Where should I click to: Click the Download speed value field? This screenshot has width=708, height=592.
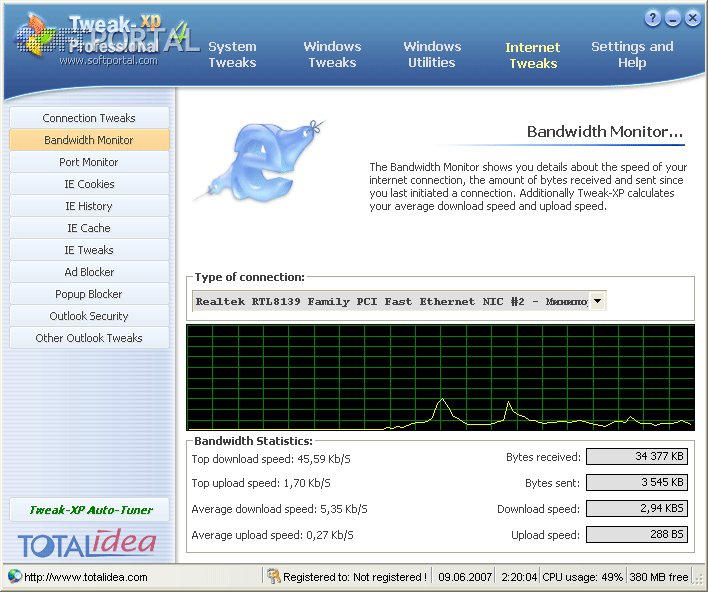(x=637, y=508)
